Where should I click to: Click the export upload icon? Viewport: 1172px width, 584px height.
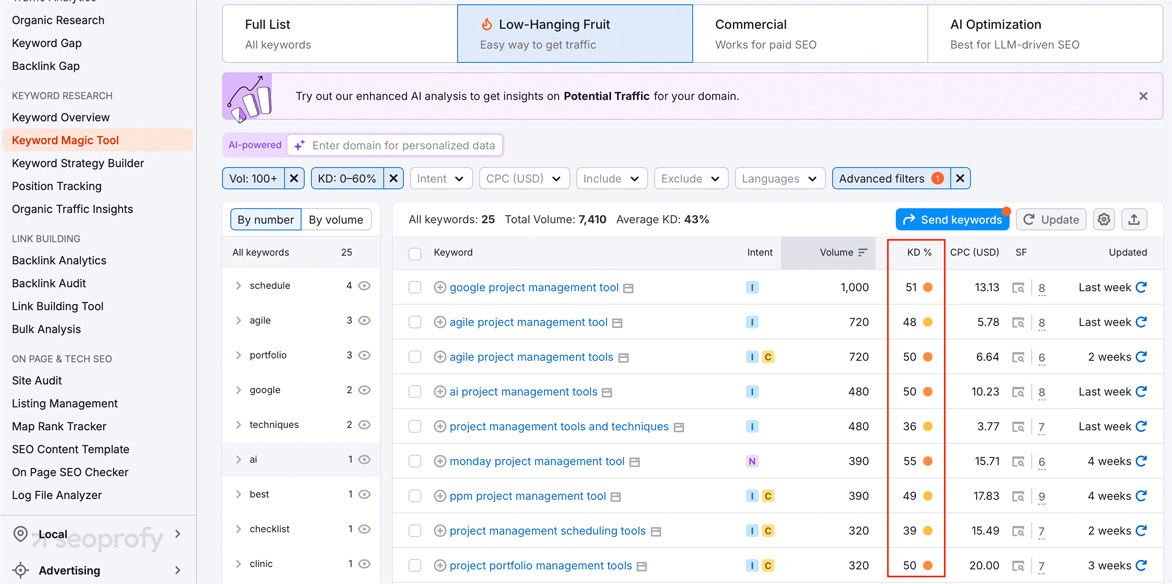tap(1134, 220)
